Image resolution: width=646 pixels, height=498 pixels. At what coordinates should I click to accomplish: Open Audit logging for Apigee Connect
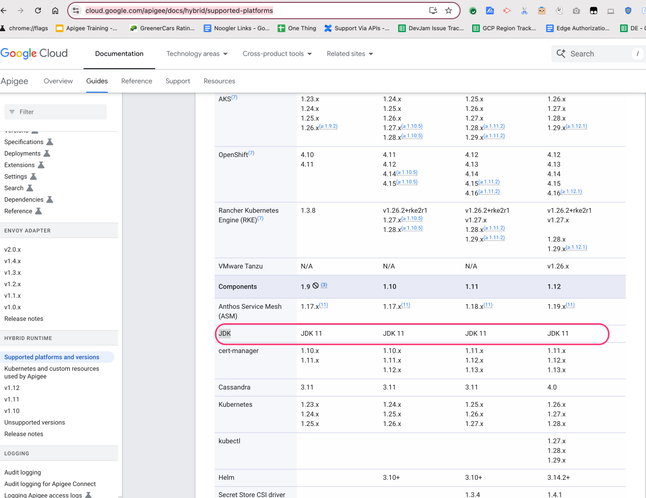pyautogui.click(x=50, y=484)
